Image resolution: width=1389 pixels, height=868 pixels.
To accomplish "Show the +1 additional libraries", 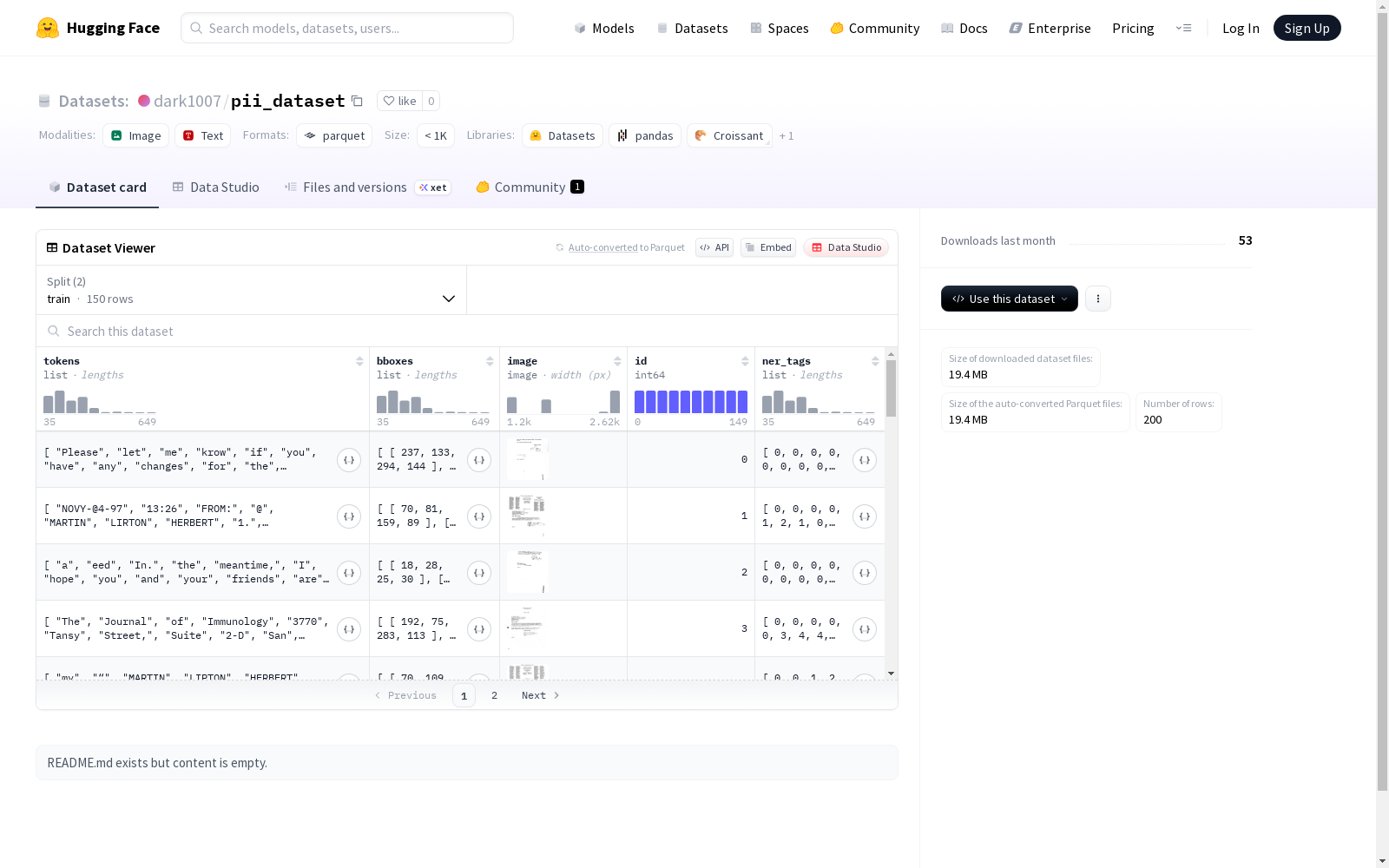I will pos(787,135).
